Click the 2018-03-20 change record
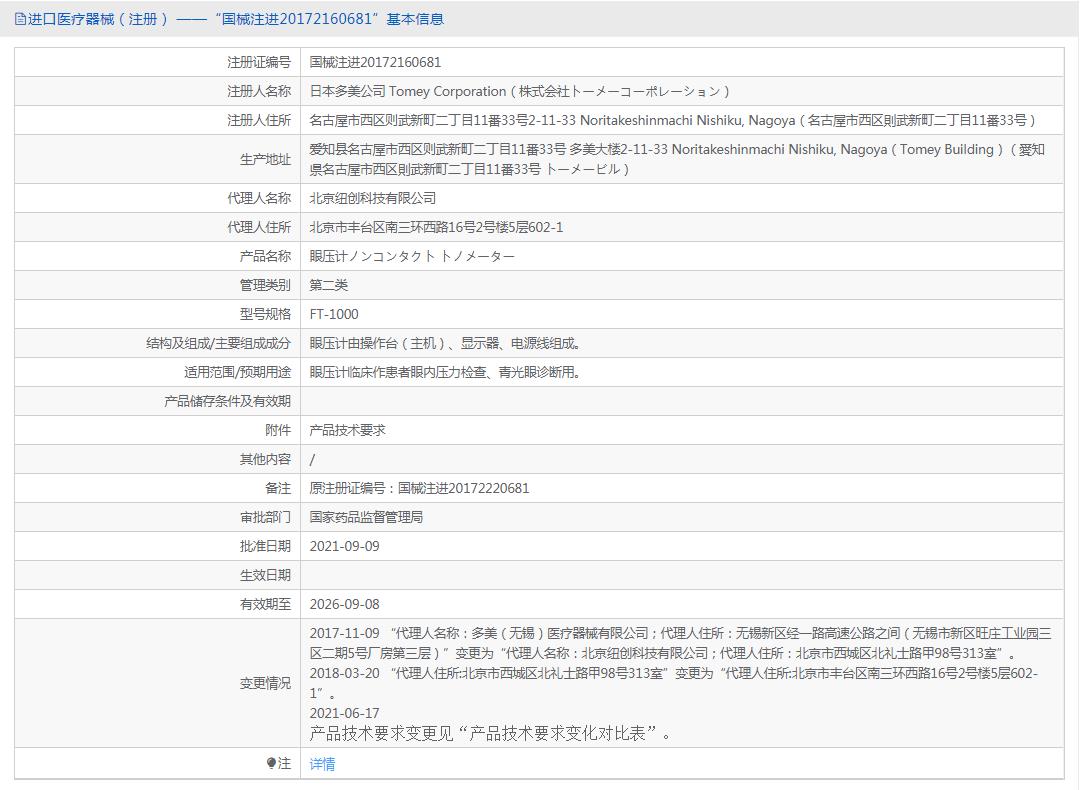This screenshot has width=1082, height=790. 673,682
